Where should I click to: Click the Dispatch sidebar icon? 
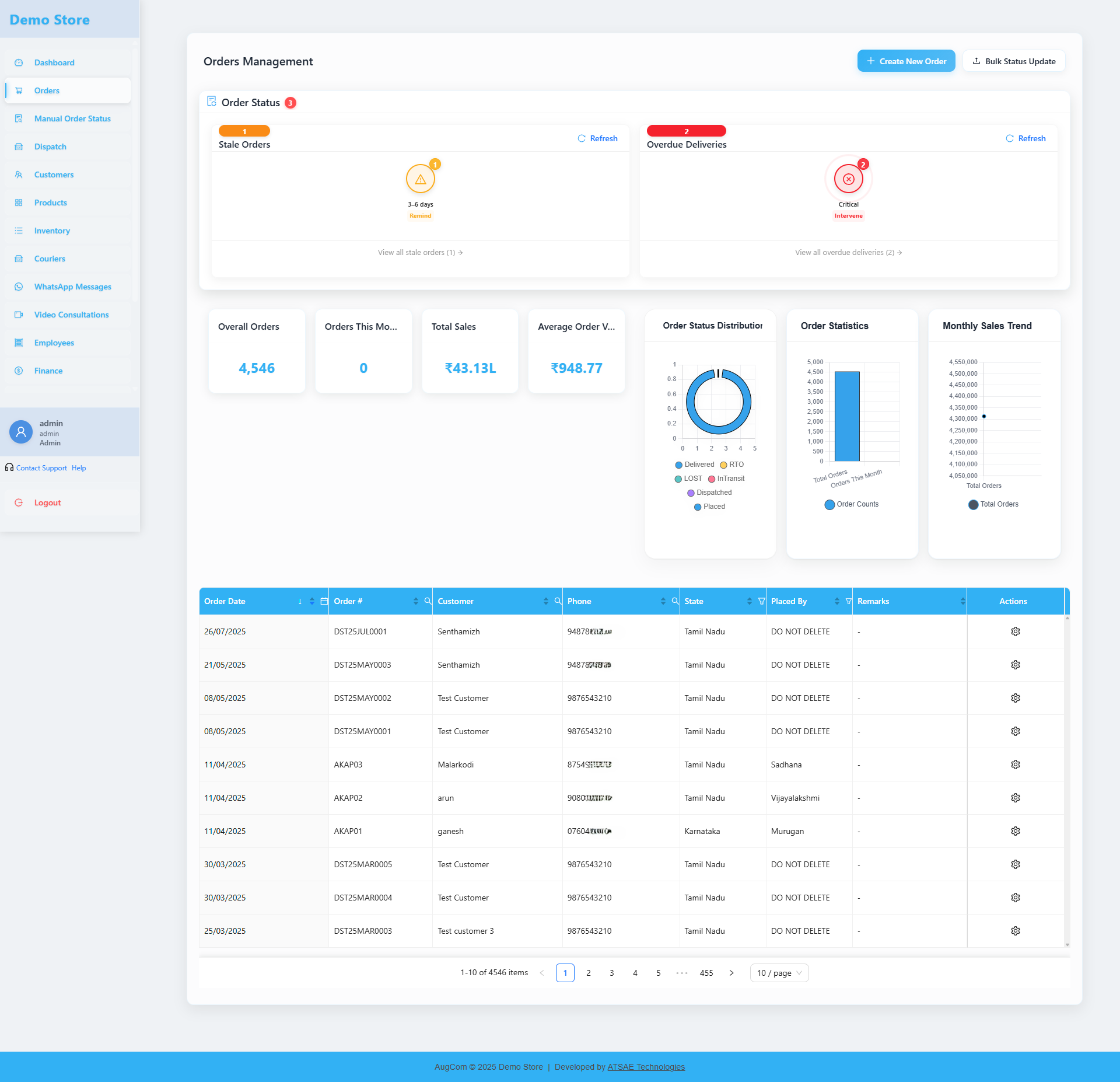(x=19, y=146)
